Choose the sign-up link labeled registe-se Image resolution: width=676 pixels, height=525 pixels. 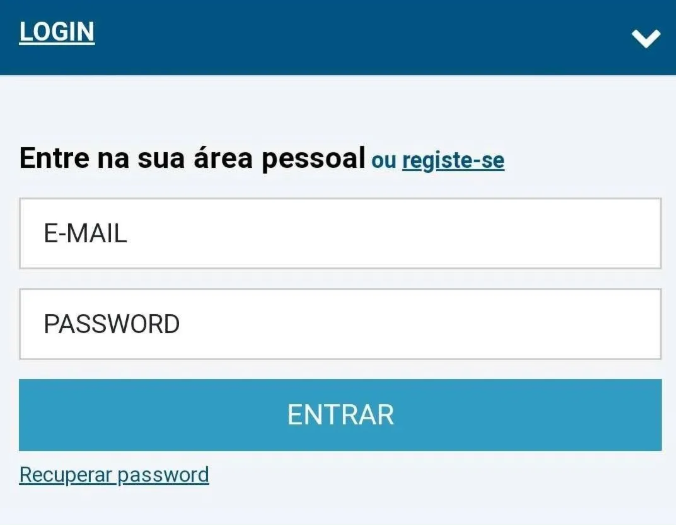click(453, 160)
